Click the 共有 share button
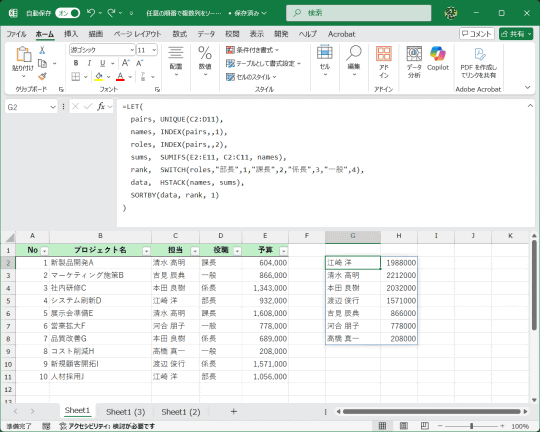Image resolution: width=540 pixels, height=432 pixels. 516,34
